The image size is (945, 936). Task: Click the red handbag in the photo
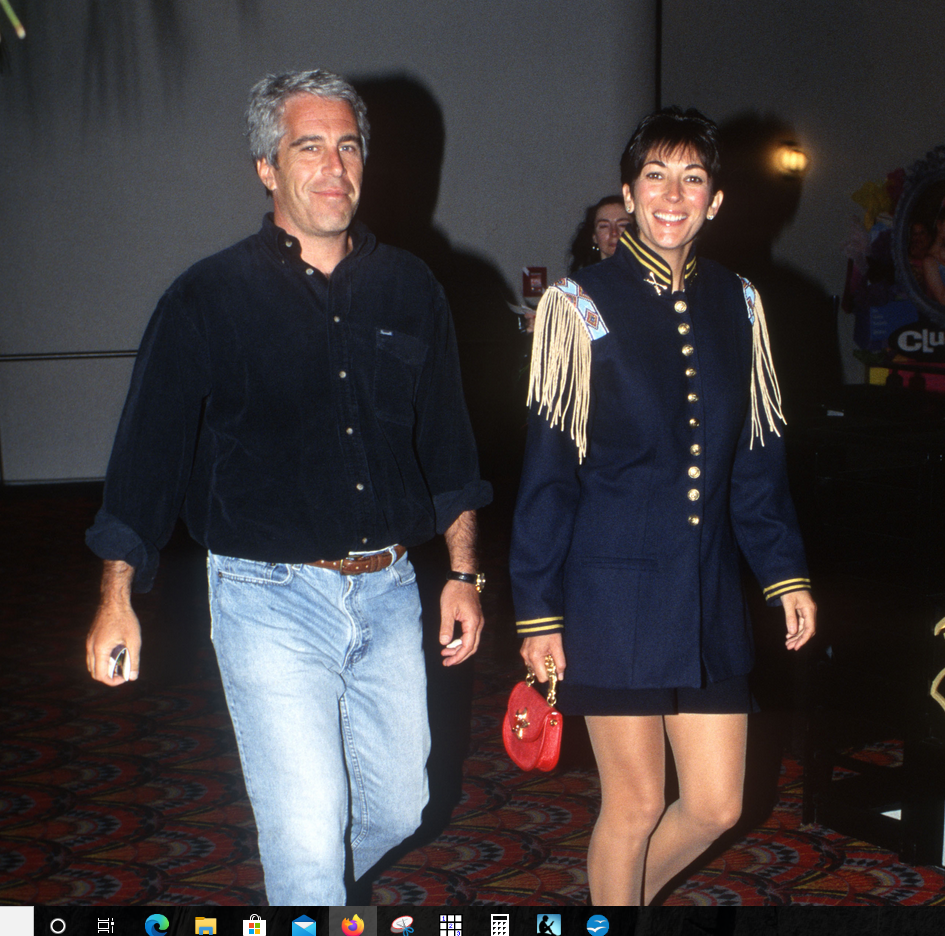532,726
